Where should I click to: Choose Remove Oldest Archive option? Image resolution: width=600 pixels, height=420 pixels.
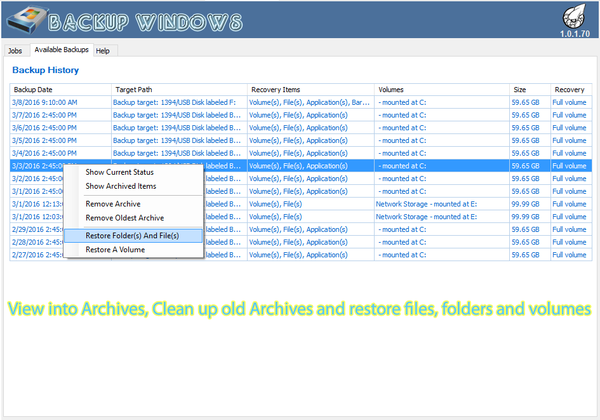coord(124,217)
